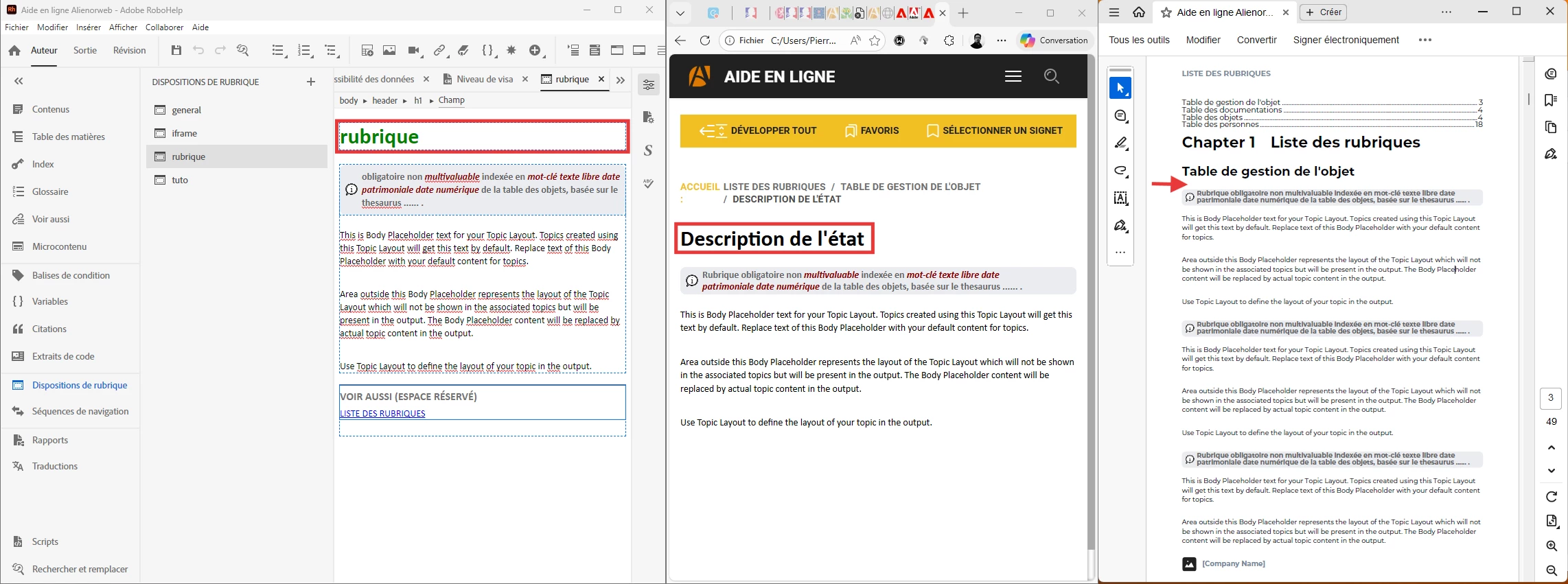Open Extraits de code panel
Viewport: 1568px width, 584px height.
pyautogui.click(x=63, y=356)
